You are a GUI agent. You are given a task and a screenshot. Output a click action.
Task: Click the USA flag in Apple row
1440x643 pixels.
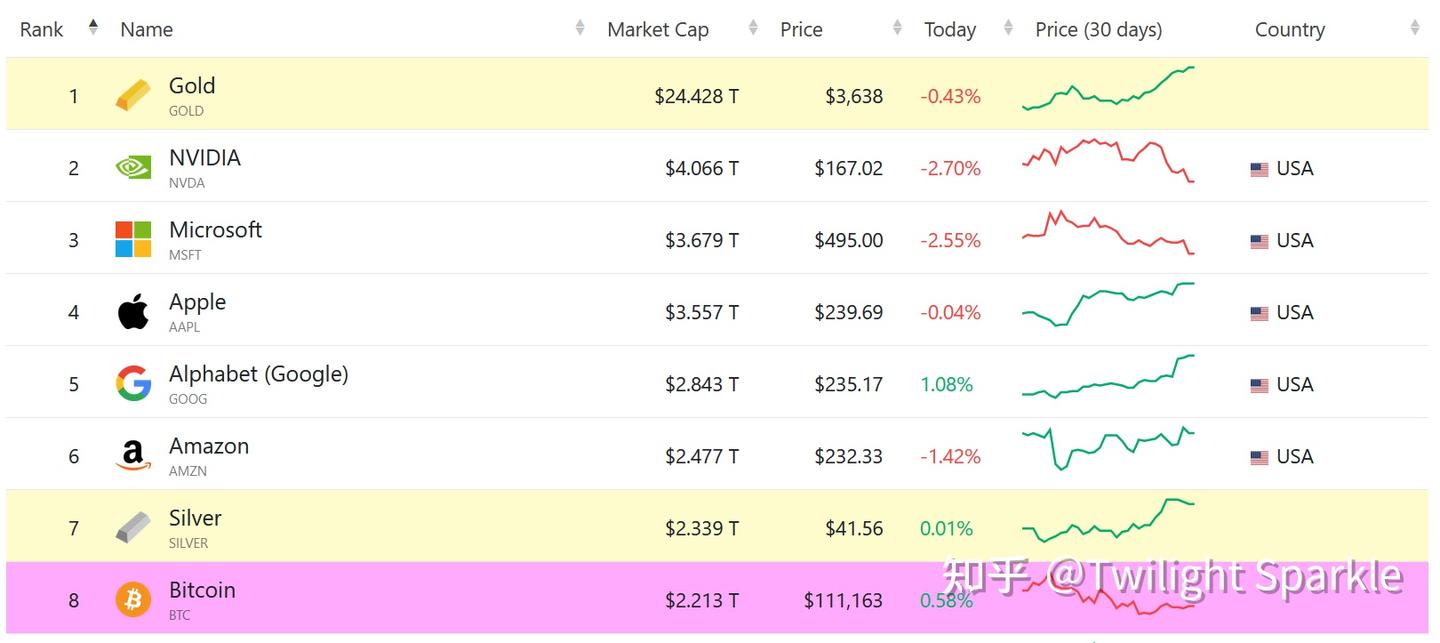[1259, 313]
